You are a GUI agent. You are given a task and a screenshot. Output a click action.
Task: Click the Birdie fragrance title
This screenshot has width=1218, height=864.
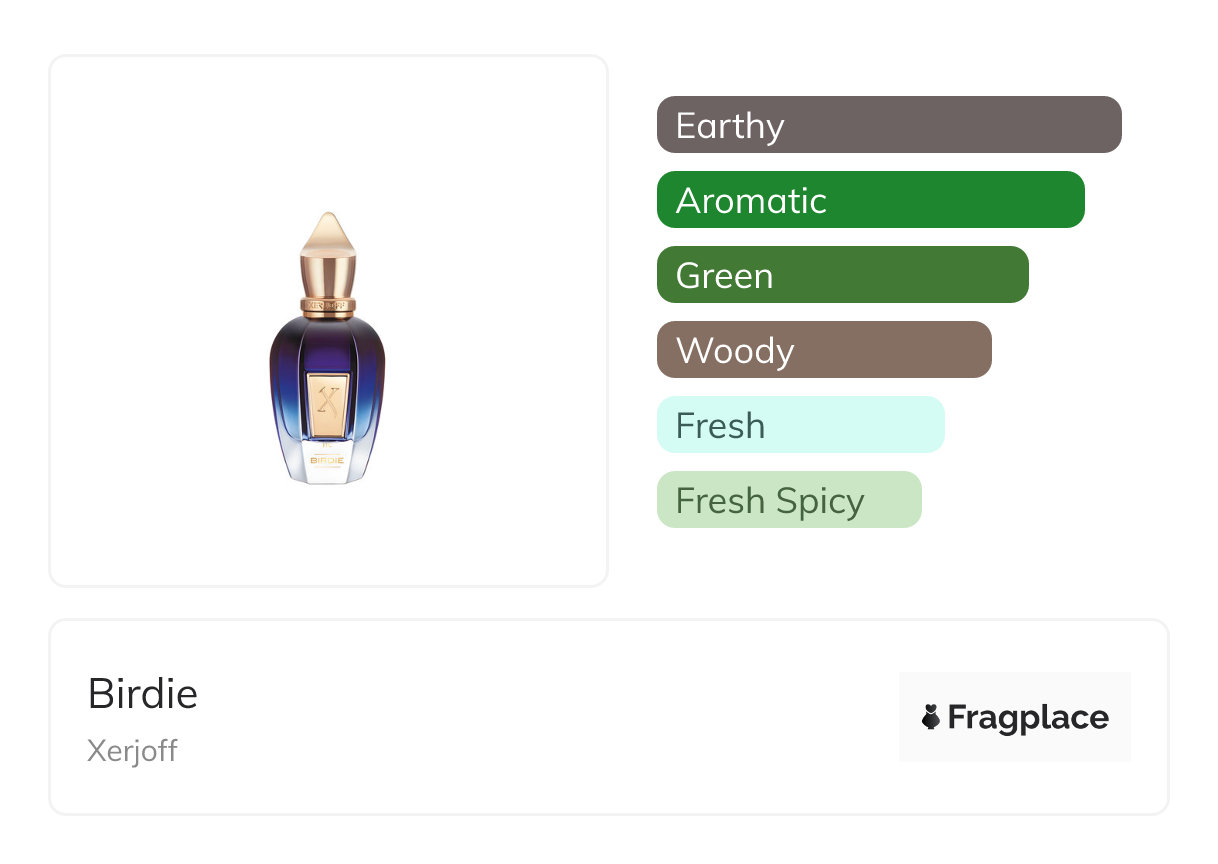pyautogui.click(x=143, y=693)
